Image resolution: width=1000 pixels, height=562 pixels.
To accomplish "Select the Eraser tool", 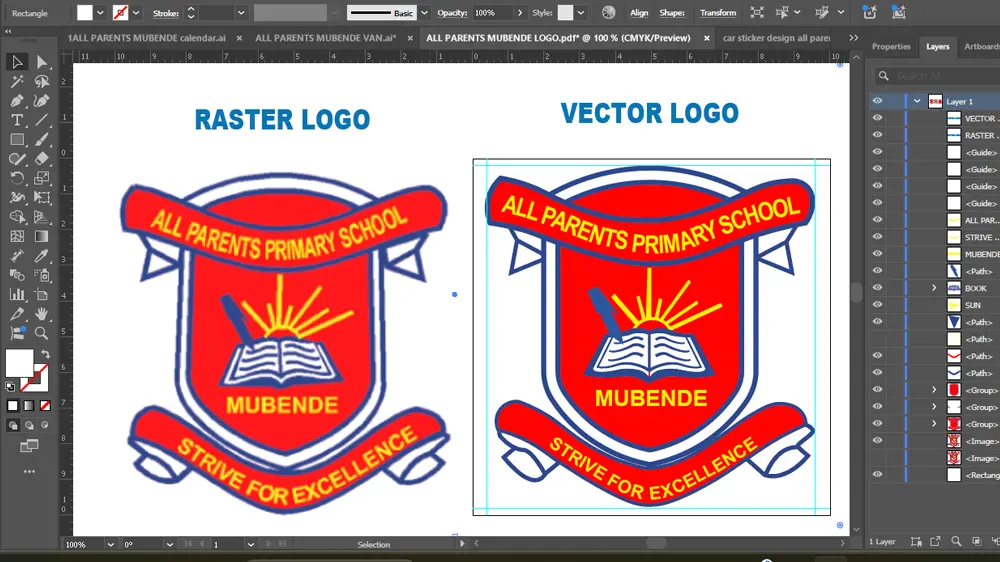I will point(41,159).
